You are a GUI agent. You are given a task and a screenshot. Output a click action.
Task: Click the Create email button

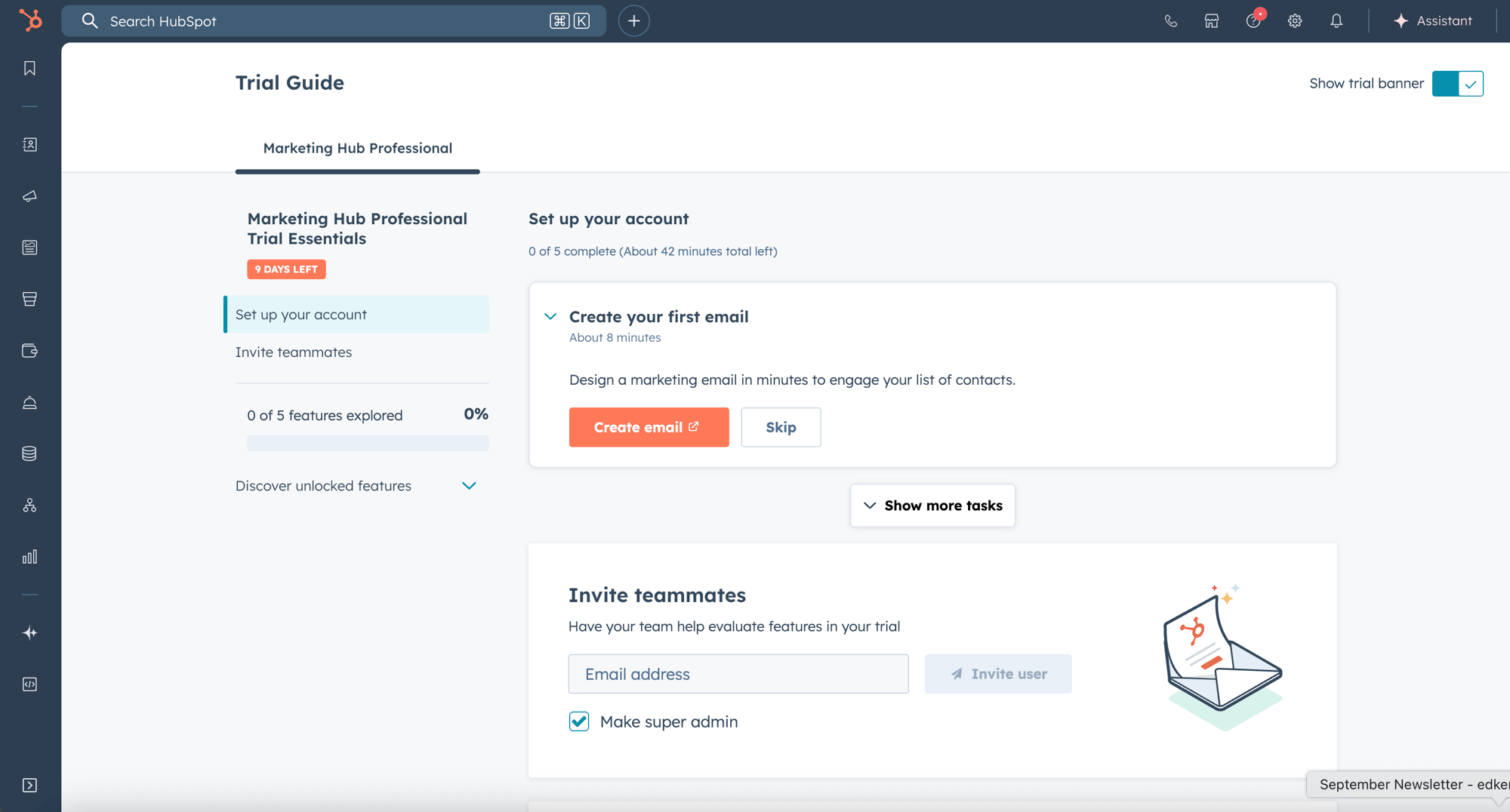pyautogui.click(x=649, y=427)
